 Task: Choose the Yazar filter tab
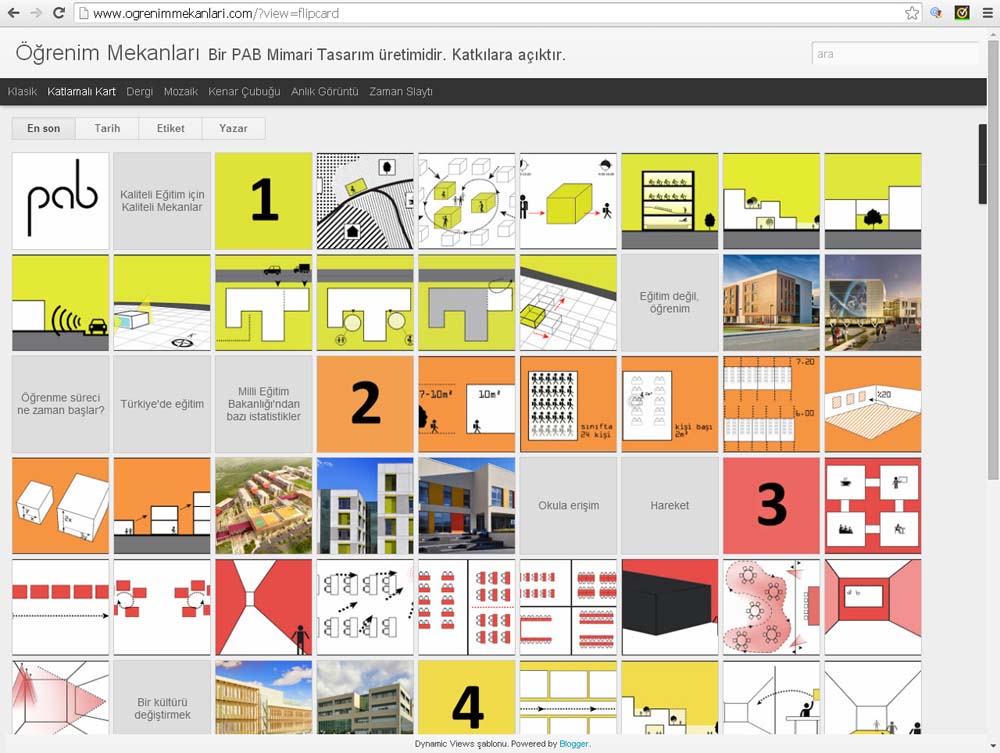pos(233,129)
